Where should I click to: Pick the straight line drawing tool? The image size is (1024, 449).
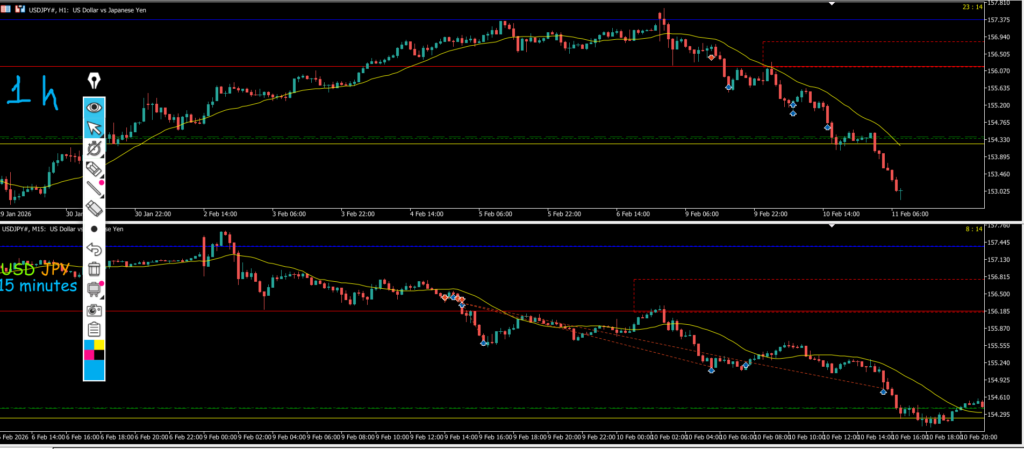pos(95,188)
